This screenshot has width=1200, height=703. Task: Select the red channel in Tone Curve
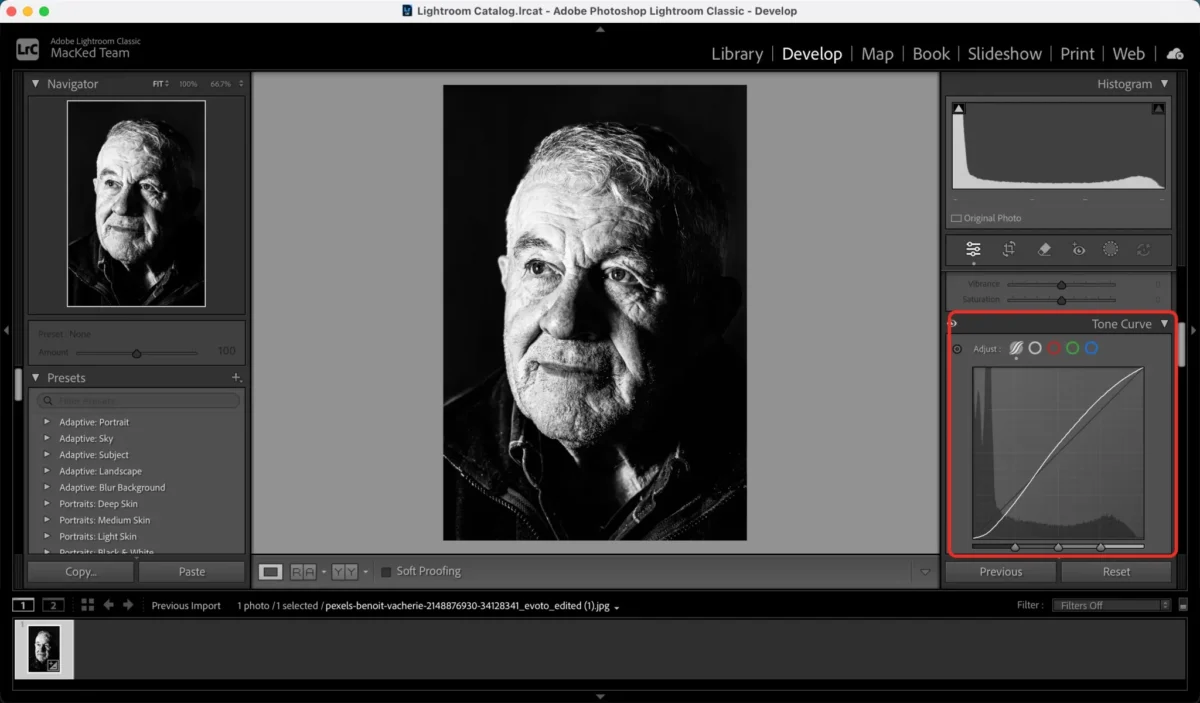click(x=1055, y=348)
